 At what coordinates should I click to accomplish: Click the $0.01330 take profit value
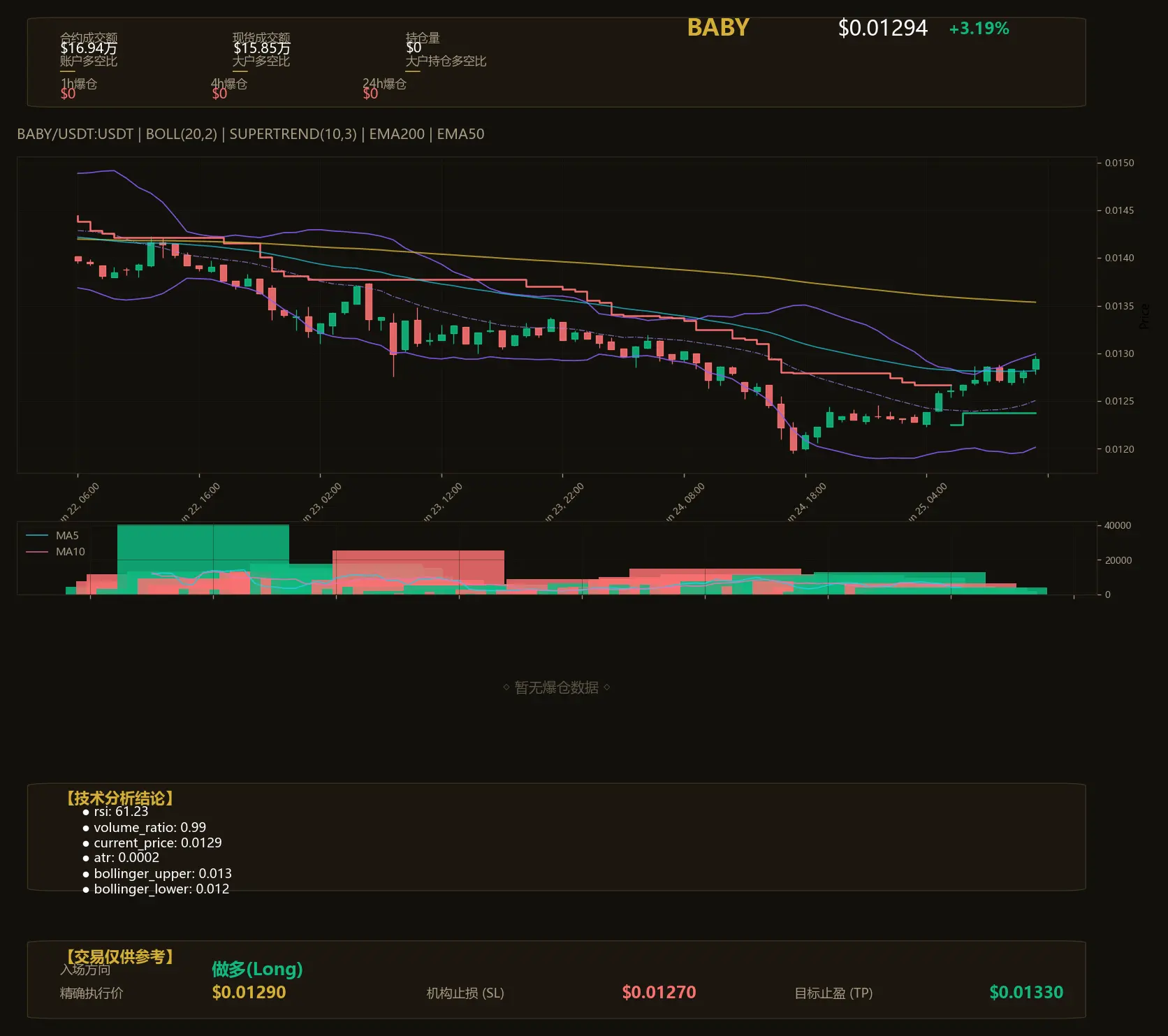click(x=1026, y=993)
